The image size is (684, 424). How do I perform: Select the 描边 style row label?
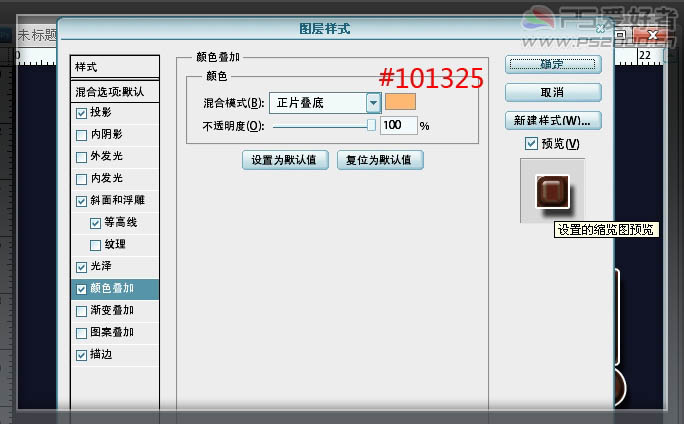tap(101, 354)
